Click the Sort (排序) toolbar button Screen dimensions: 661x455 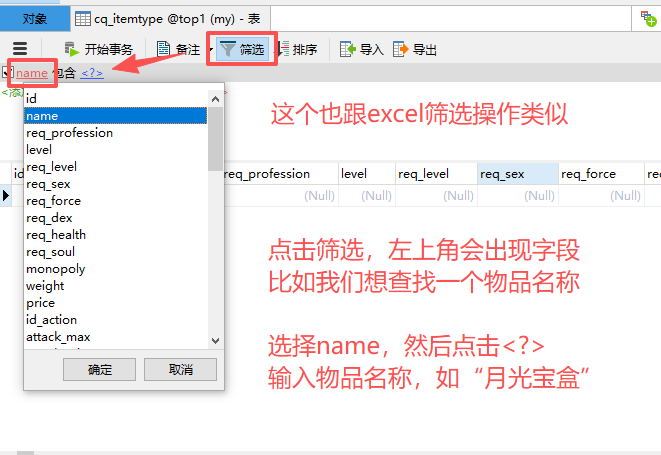click(297, 49)
